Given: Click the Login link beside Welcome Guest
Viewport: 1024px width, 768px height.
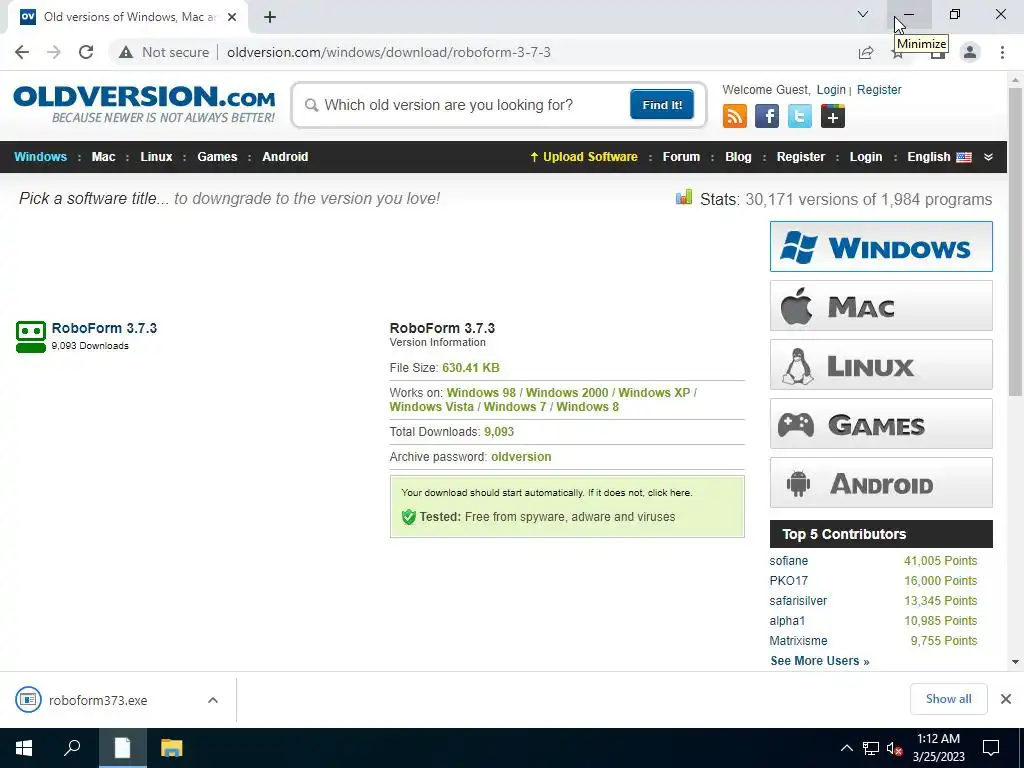Looking at the screenshot, I should 831,89.
